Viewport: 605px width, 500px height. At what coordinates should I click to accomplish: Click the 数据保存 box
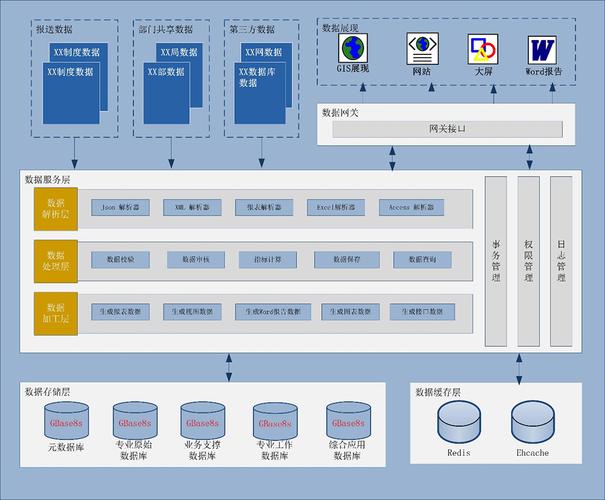click(x=347, y=260)
